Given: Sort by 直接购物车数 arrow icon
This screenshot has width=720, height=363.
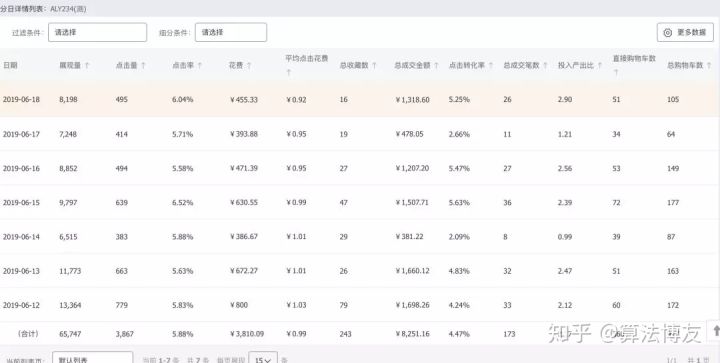Looking at the screenshot, I should pos(616,73).
